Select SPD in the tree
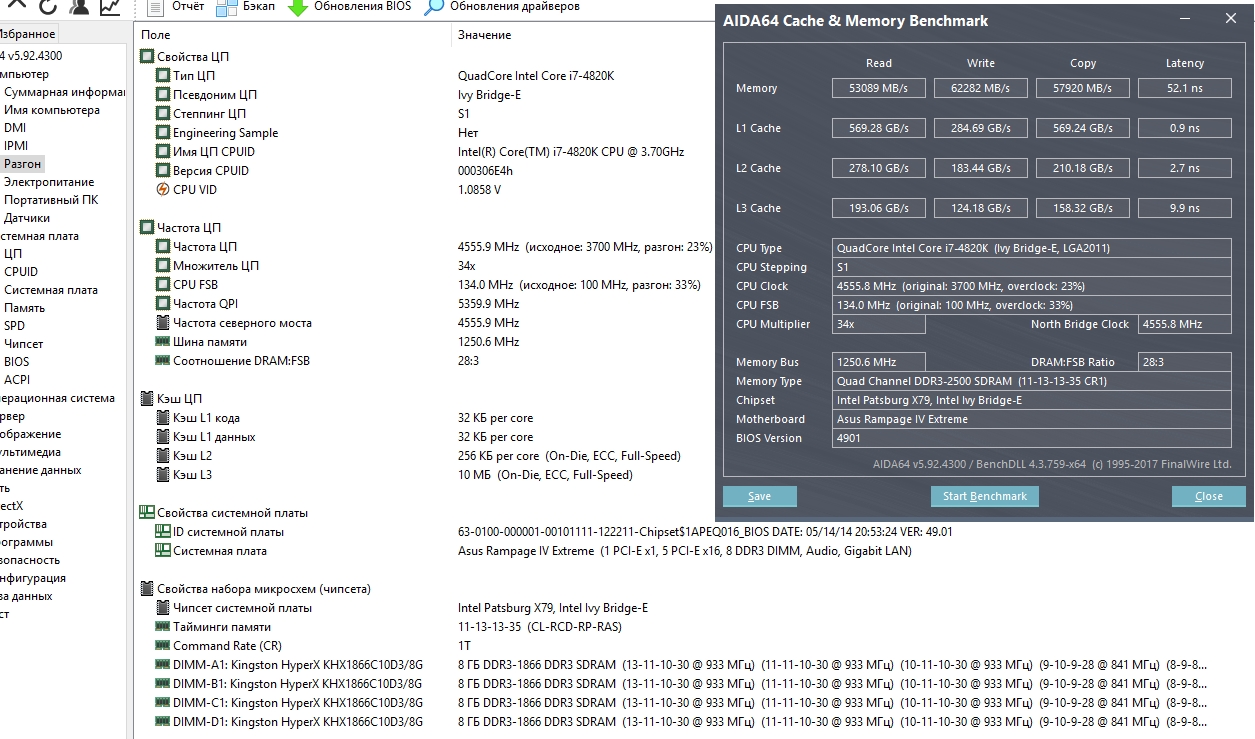 15,326
